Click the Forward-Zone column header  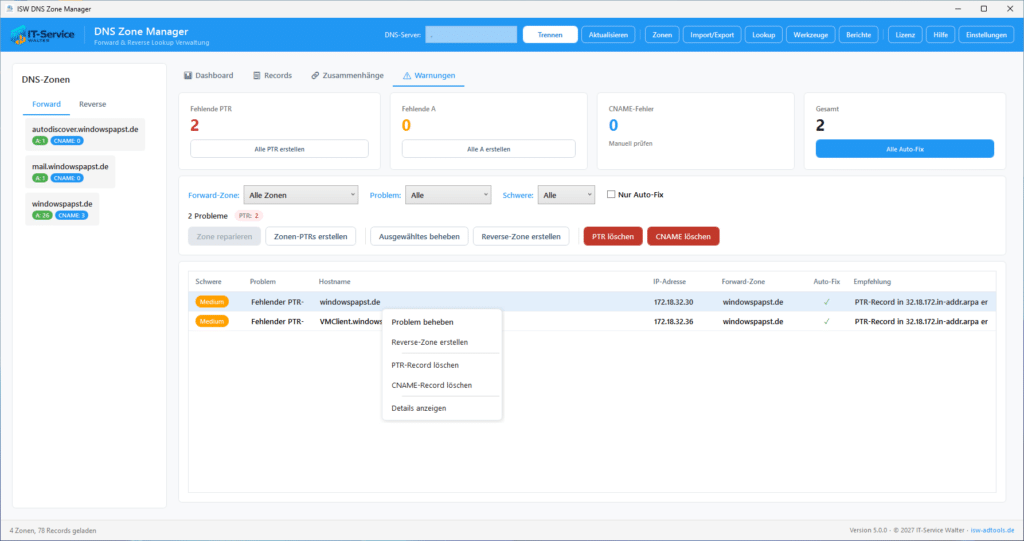pos(743,282)
